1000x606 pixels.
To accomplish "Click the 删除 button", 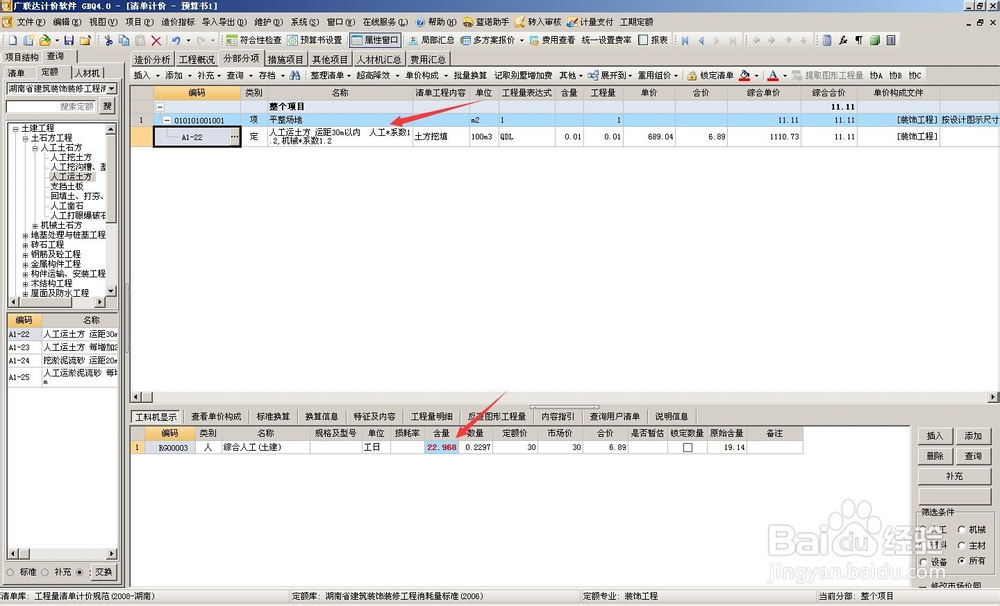I will click(x=935, y=456).
